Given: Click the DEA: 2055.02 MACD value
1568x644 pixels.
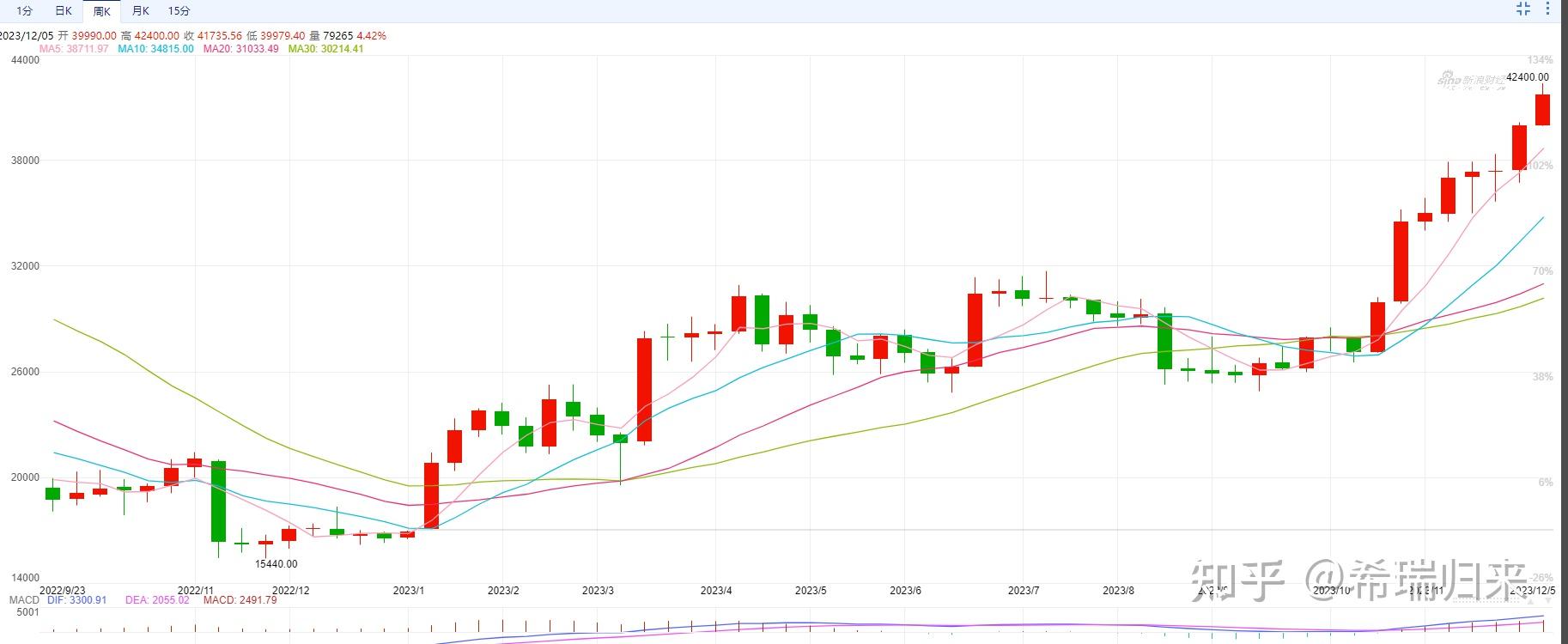Looking at the screenshot, I should click(x=157, y=600).
